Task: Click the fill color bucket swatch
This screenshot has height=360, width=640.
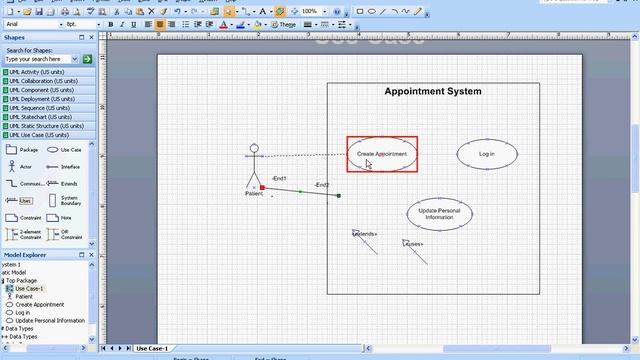Action: pyautogui.click(x=258, y=25)
